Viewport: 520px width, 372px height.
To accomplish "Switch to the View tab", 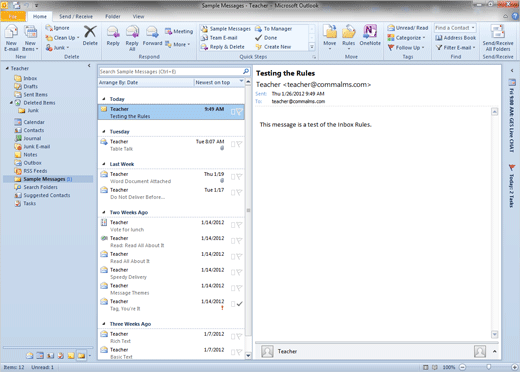I will pos(138,16).
